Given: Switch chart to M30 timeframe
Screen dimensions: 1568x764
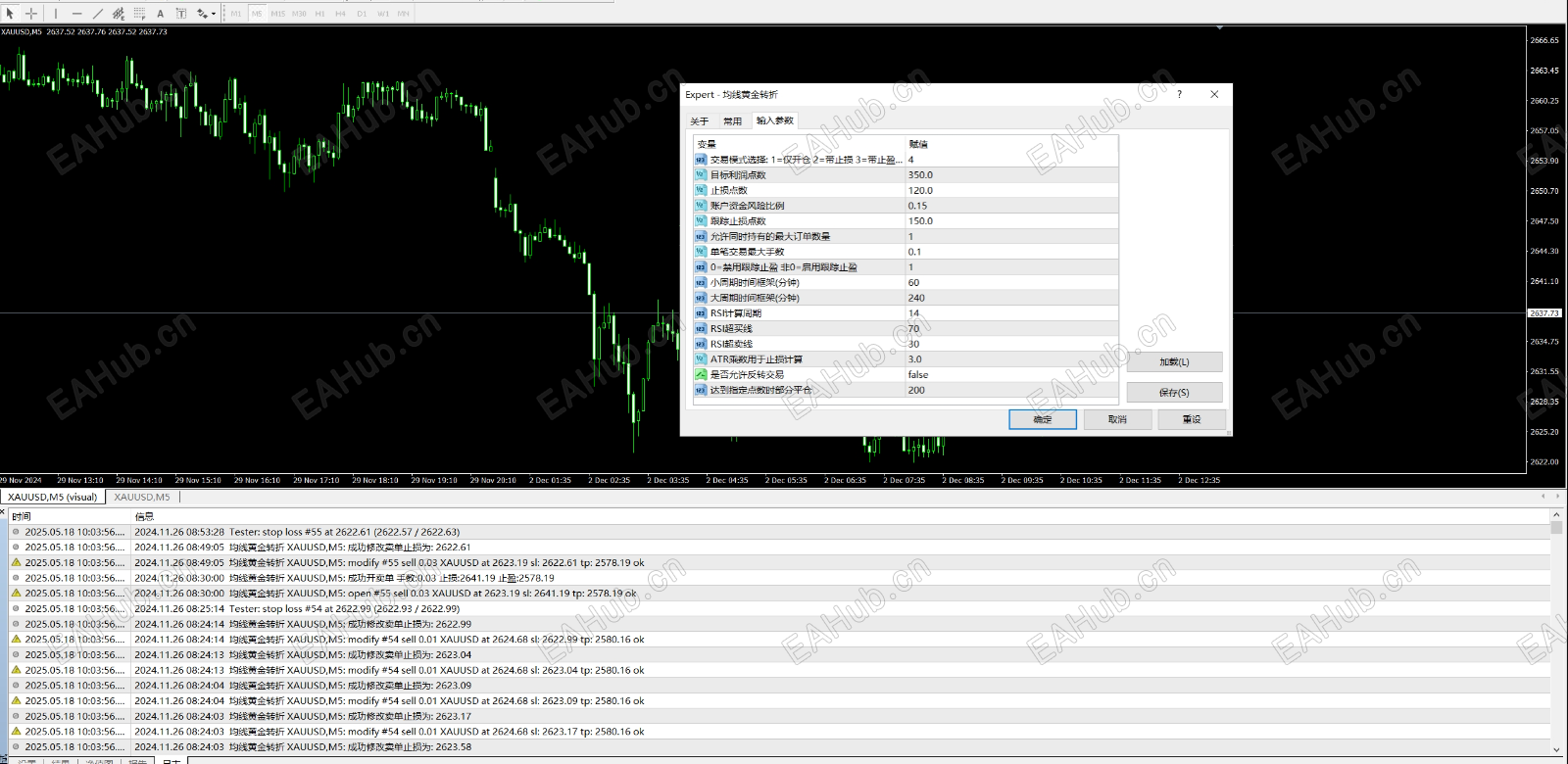Looking at the screenshot, I should tap(299, 14).
